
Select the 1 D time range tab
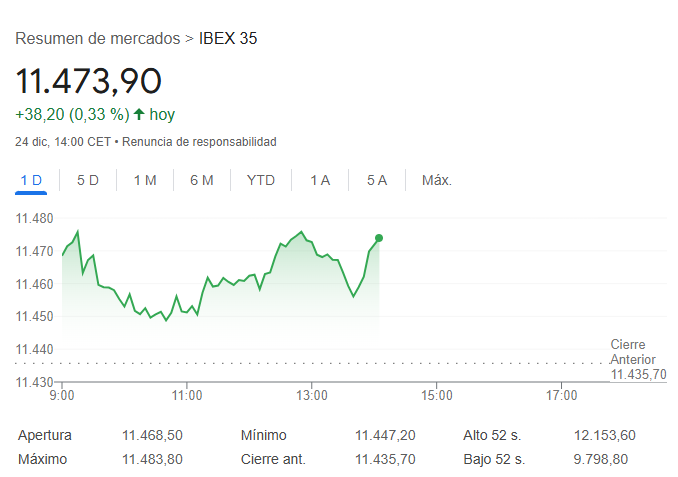point(31,180)
